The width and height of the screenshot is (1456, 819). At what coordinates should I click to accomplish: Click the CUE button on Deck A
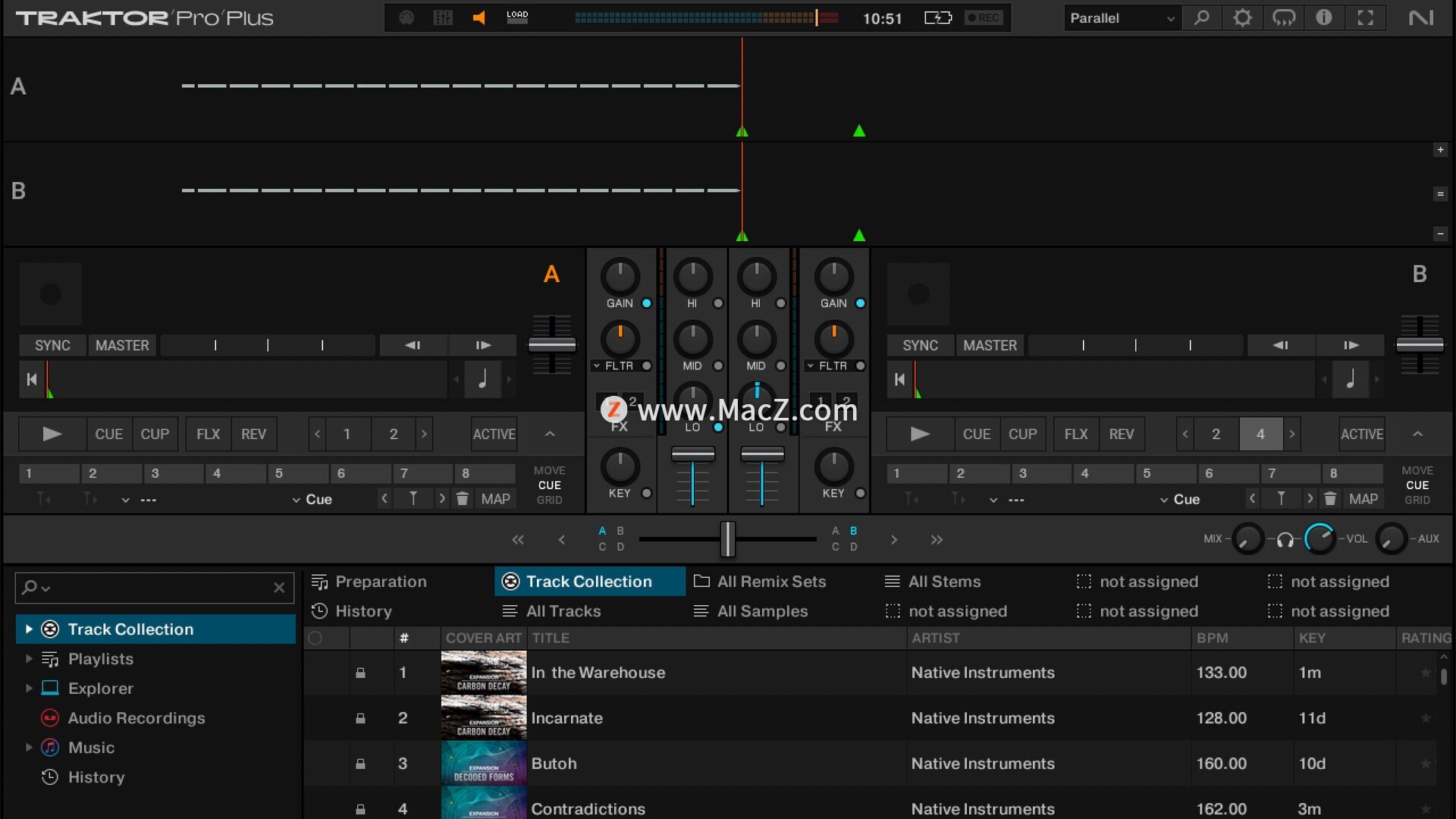108,434
